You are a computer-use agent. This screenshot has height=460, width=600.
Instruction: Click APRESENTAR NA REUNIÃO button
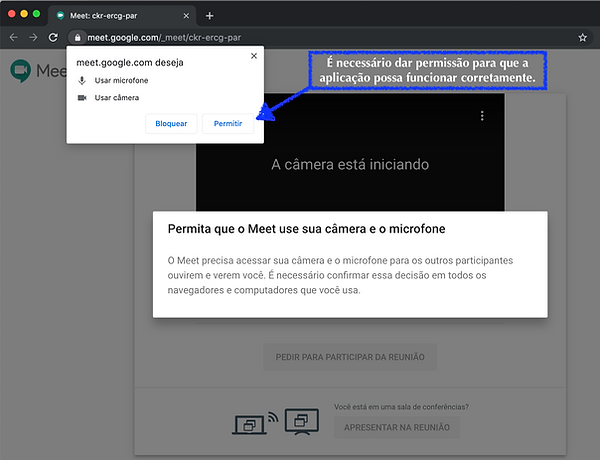pos(397,427)
